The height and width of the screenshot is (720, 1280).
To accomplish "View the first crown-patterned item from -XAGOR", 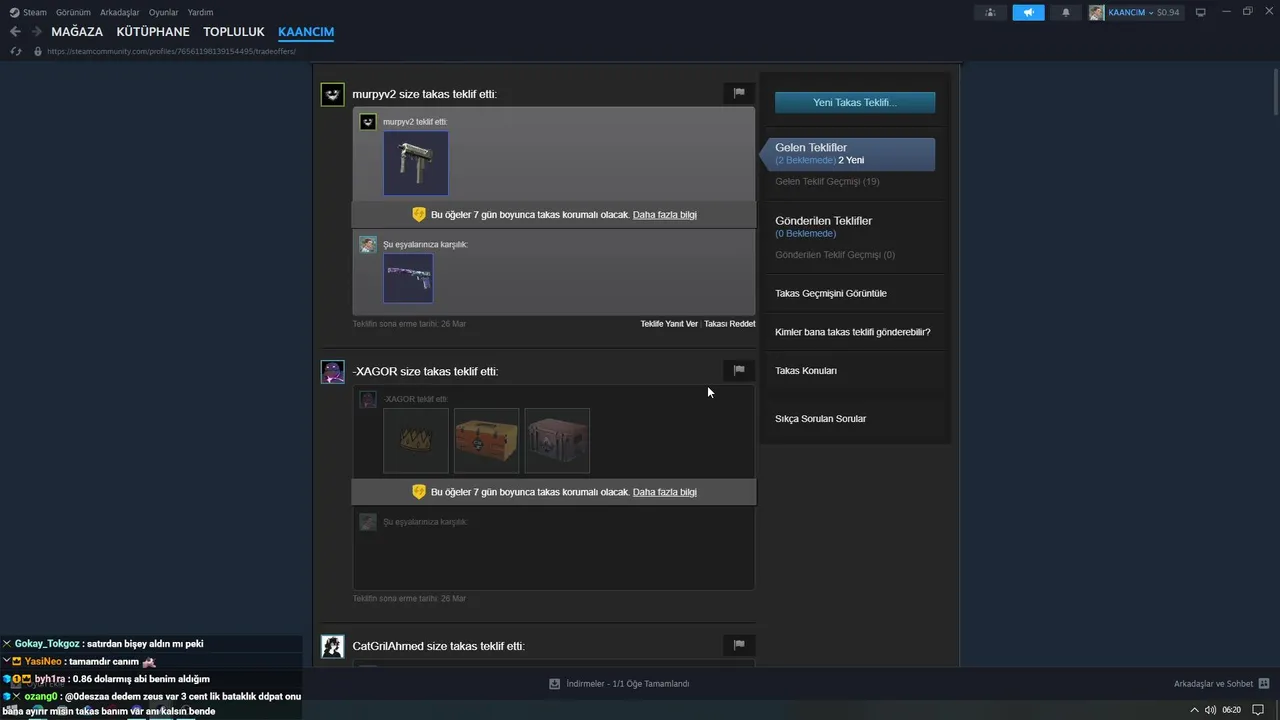I will [416, 440].
